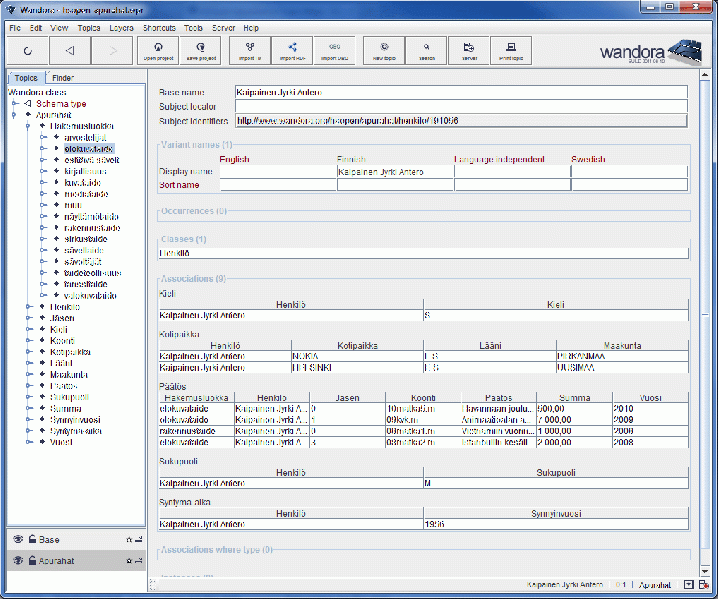718x599 pixels.
Task: Select rakennustaide in the topic tree
Action: pos(91,228)
